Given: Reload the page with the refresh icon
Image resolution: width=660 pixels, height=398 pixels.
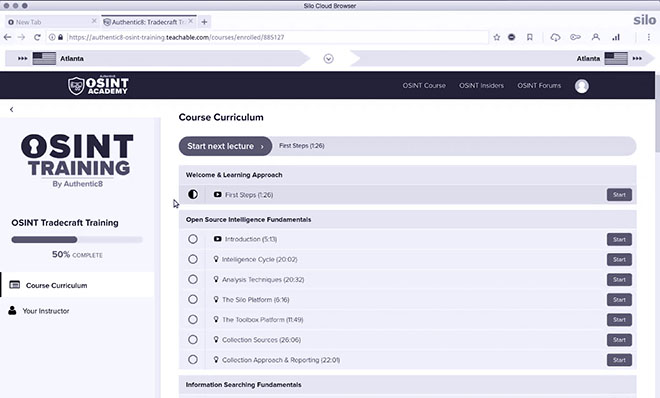Looking at the screenshot, I should 37,37.
